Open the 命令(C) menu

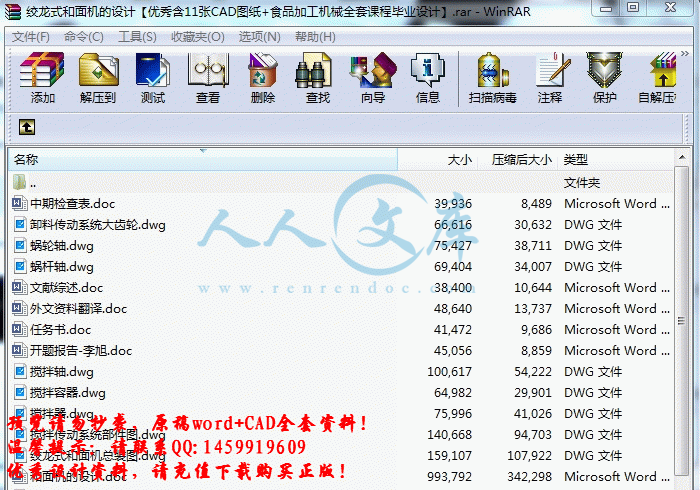pos(83,37)
